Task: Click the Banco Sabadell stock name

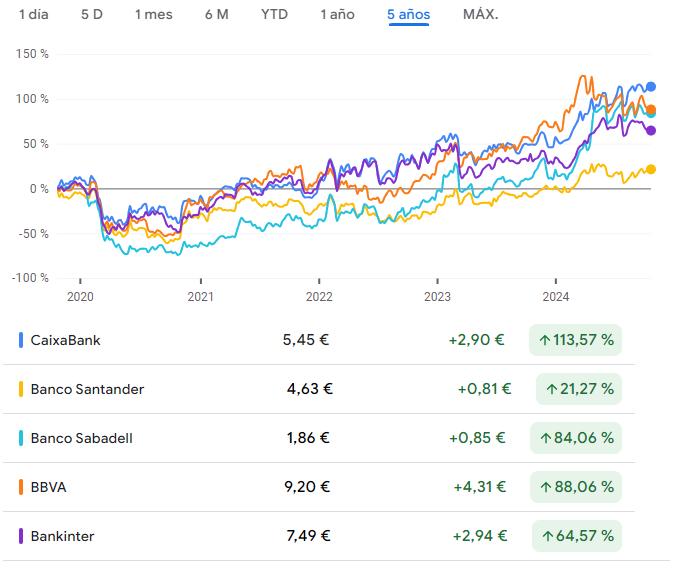Action: (x=81, y=438)
